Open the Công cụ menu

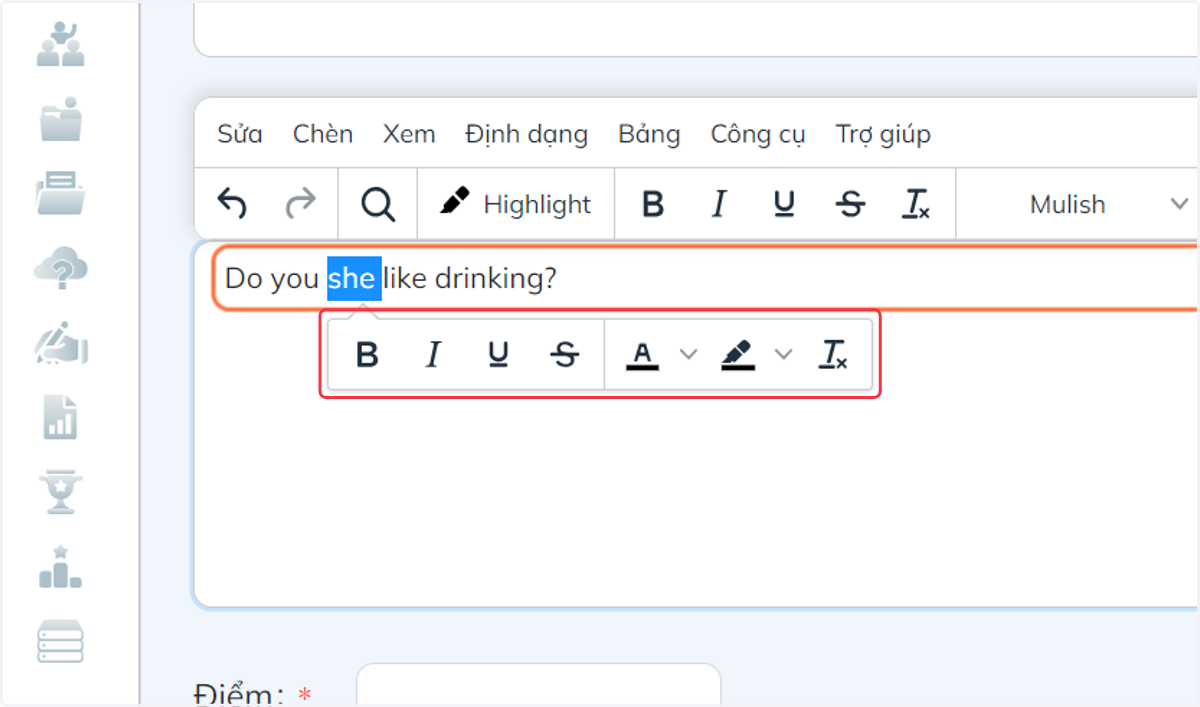coord(758,134)
